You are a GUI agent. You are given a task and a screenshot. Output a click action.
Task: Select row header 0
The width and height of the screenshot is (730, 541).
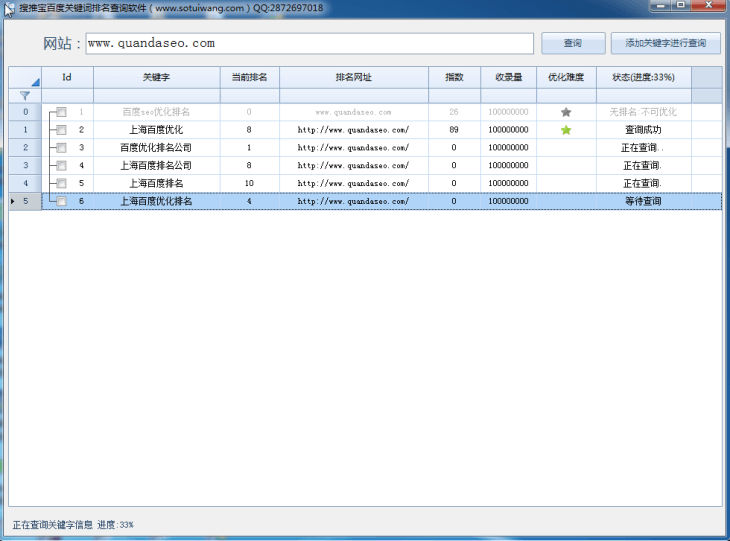25,112
